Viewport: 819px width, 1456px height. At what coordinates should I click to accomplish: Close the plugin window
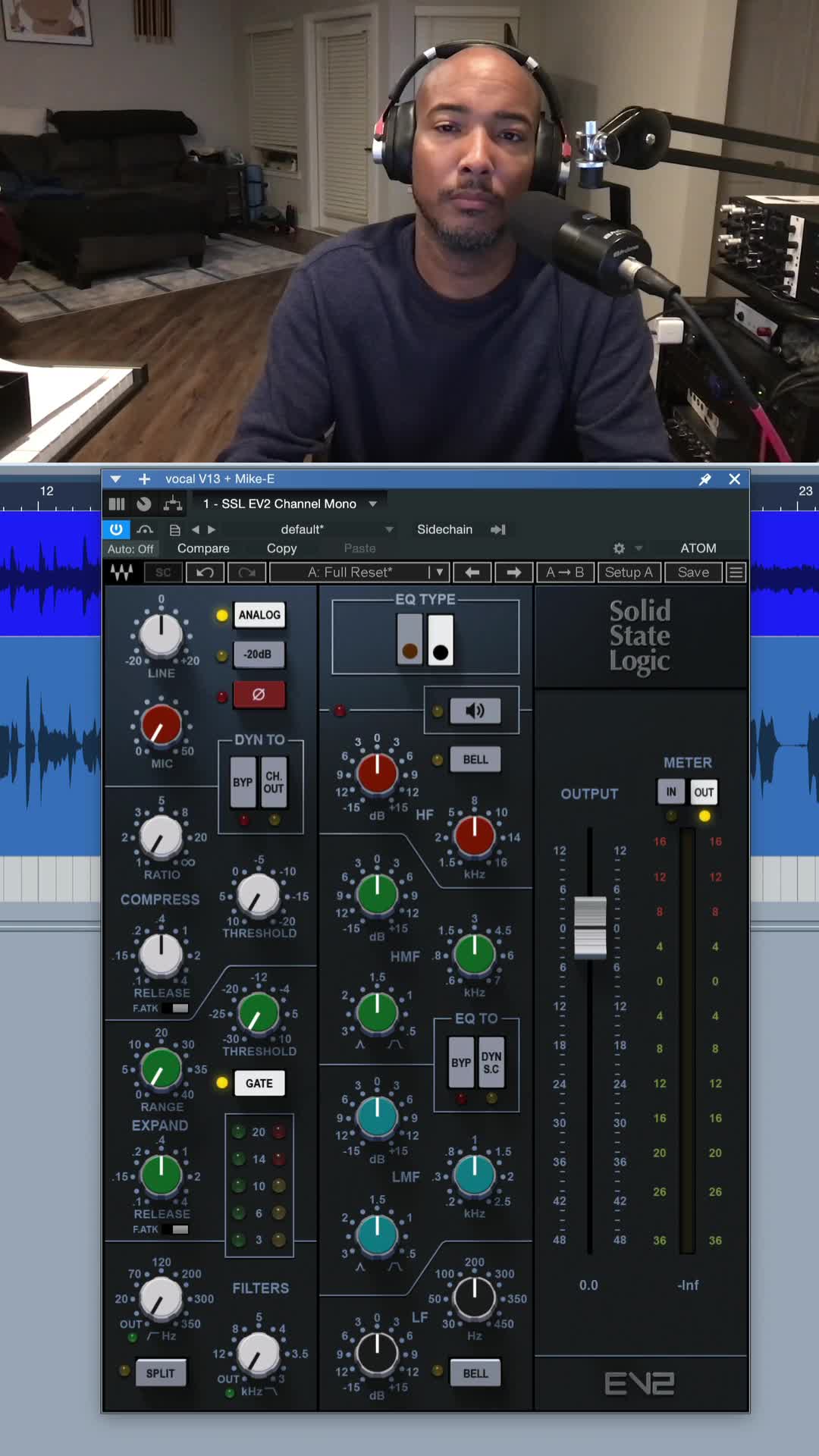click(x=734, y=479)
